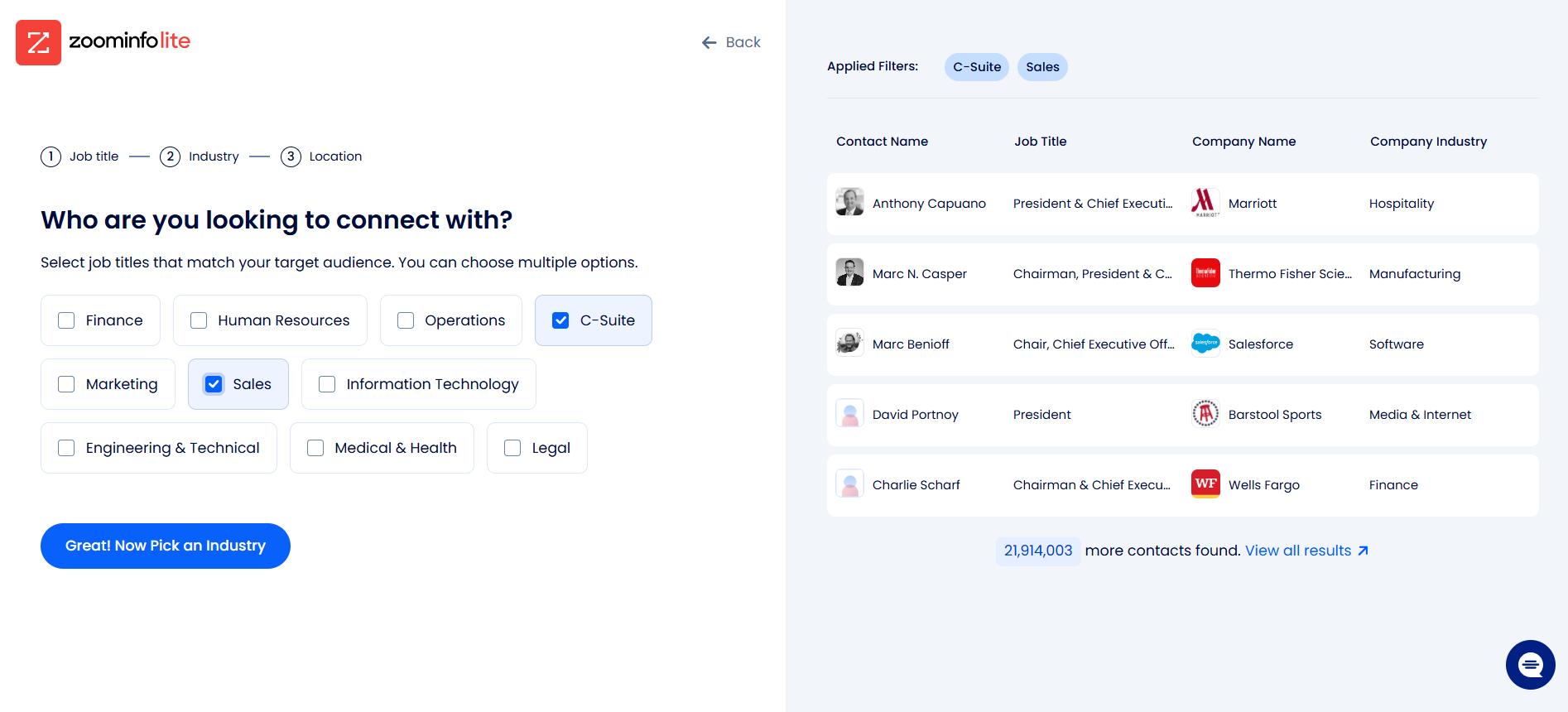Check the Information Technology checkbox
This screenshot has height=712, width=1568.
tap(327, 384)
